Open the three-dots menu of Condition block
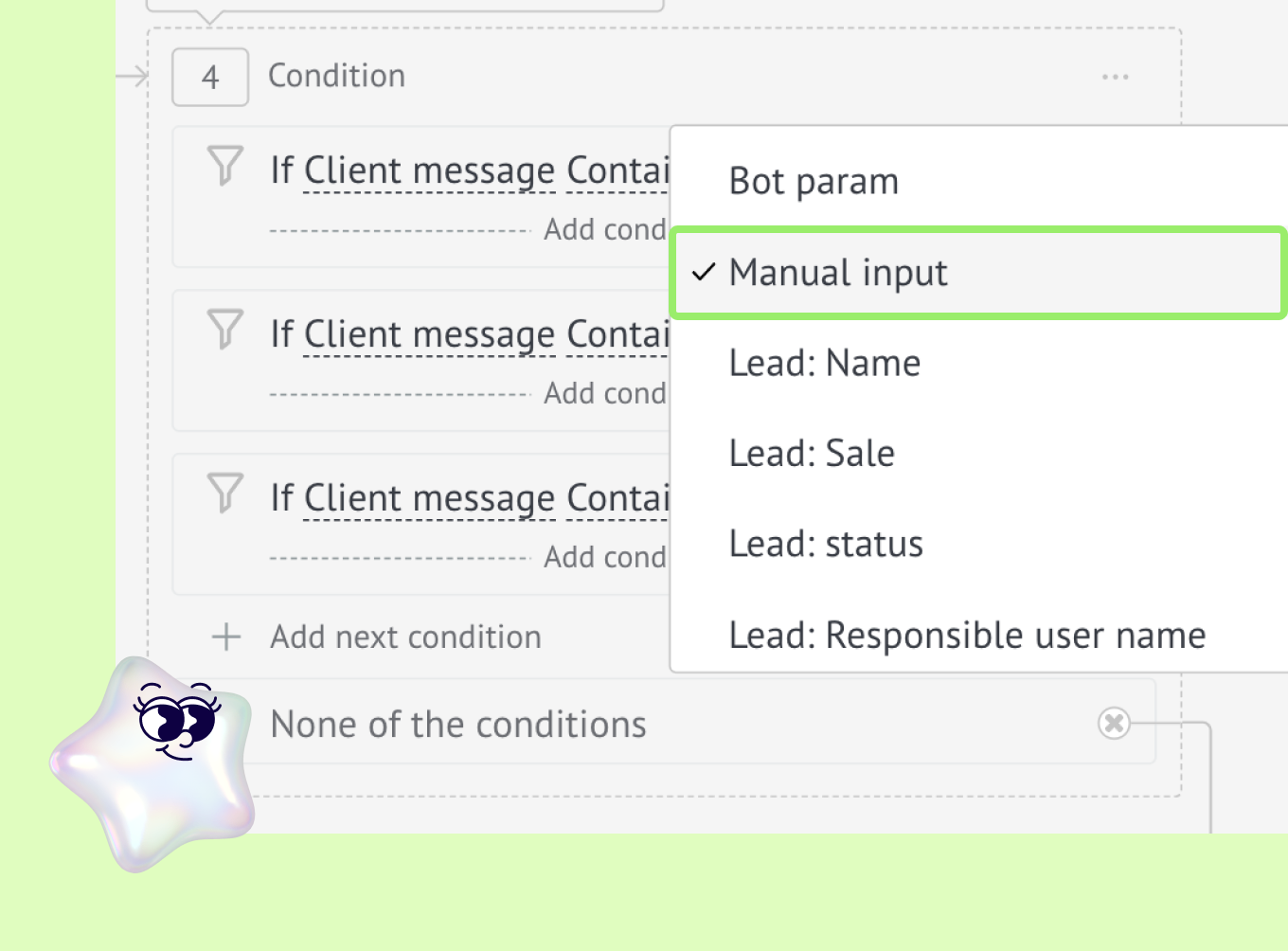This screenshot has height=951, width=1288. tap(1116, 77)
